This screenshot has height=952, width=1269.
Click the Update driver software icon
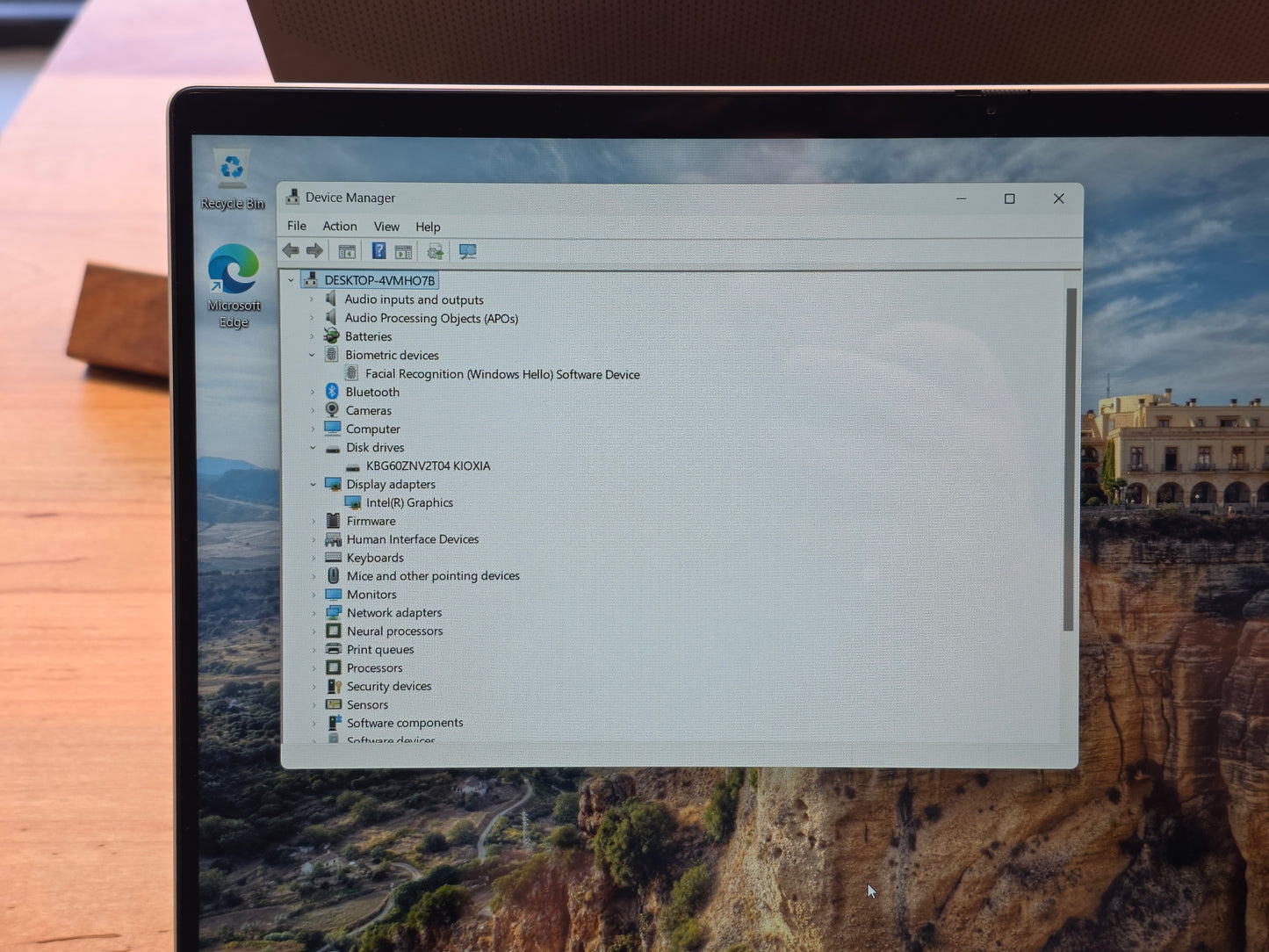[435, 253]
